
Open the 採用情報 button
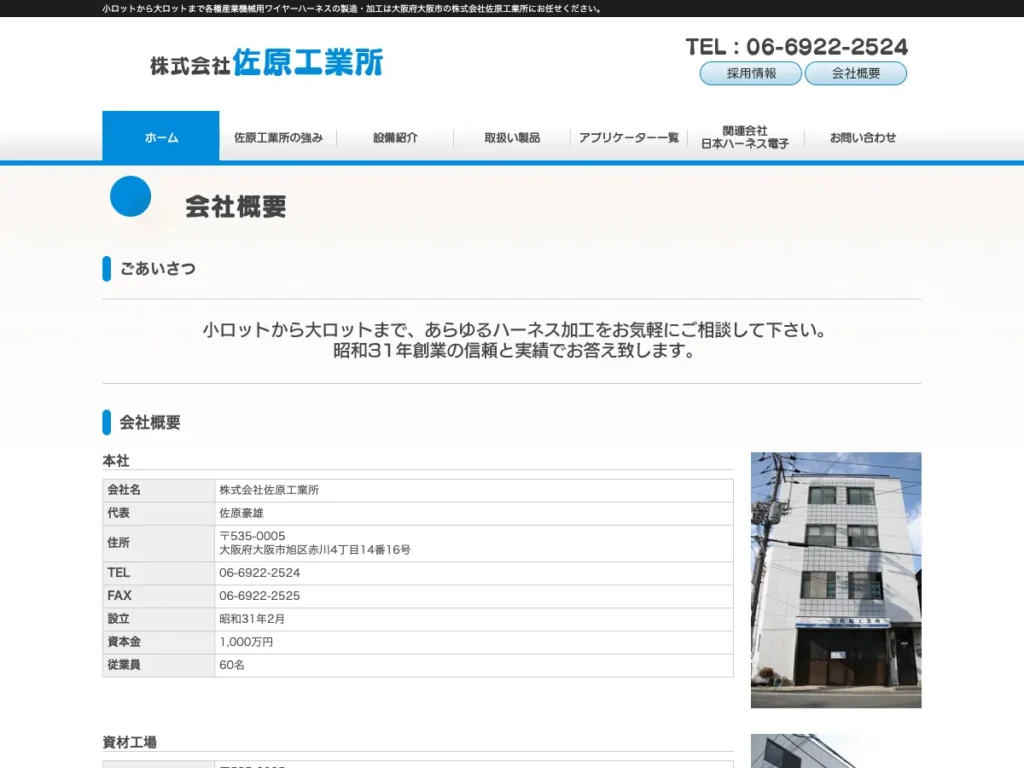(x=750, y=73)
